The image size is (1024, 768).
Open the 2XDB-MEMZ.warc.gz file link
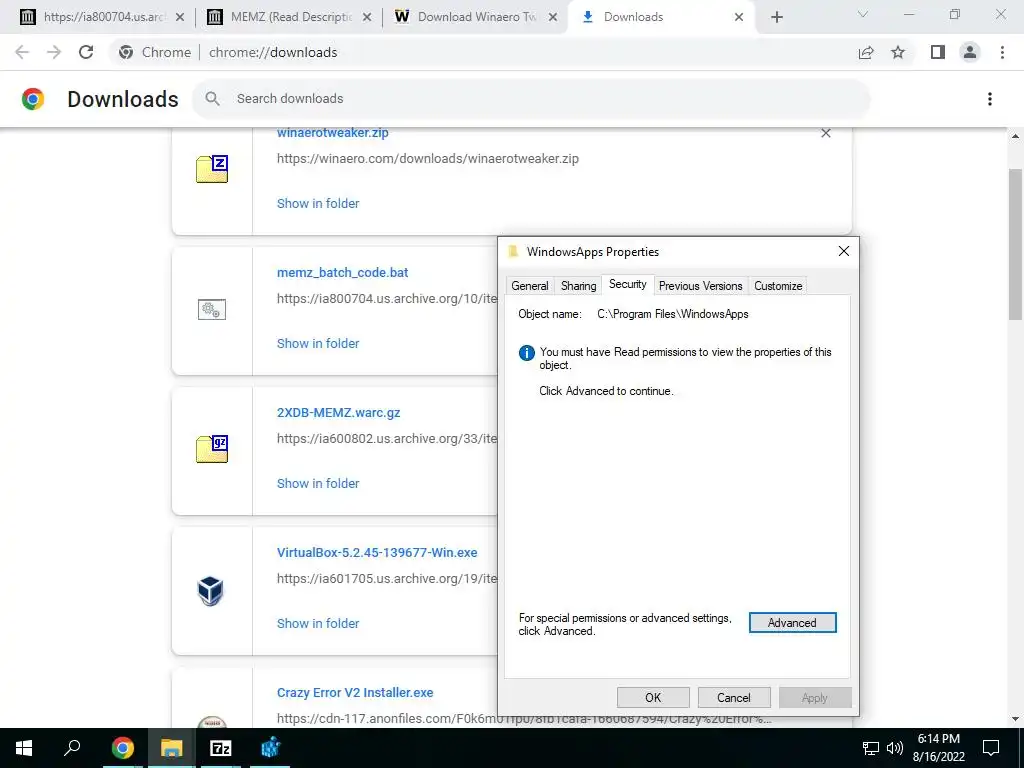(338, 413)
